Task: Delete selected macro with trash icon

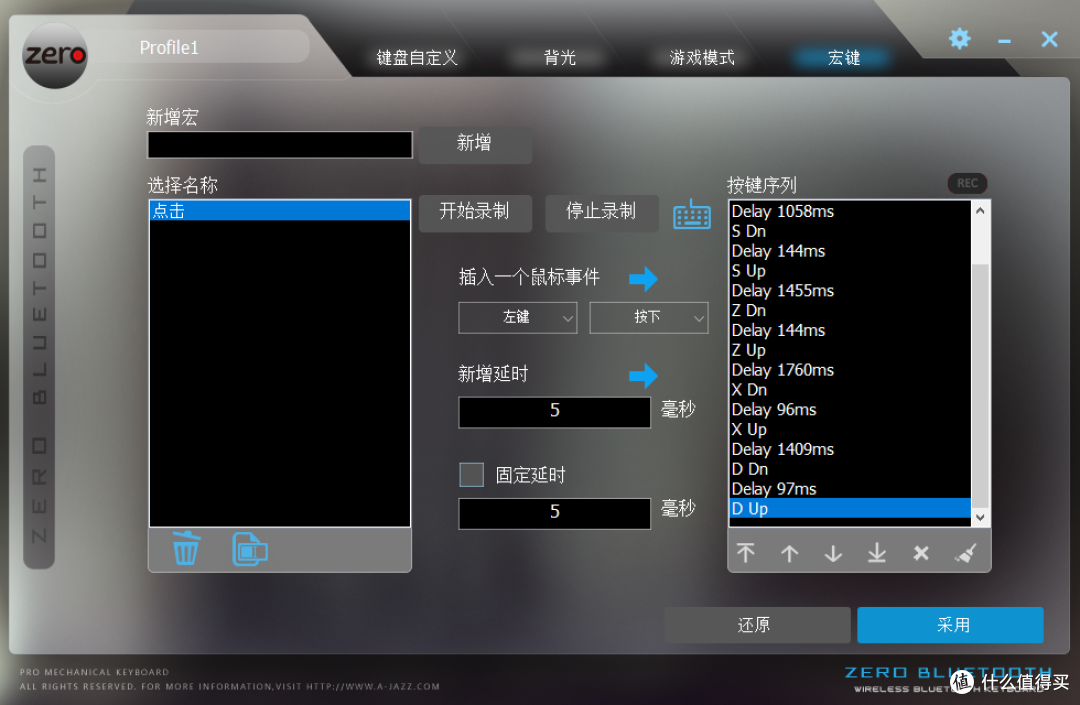Action: [186, 549]
